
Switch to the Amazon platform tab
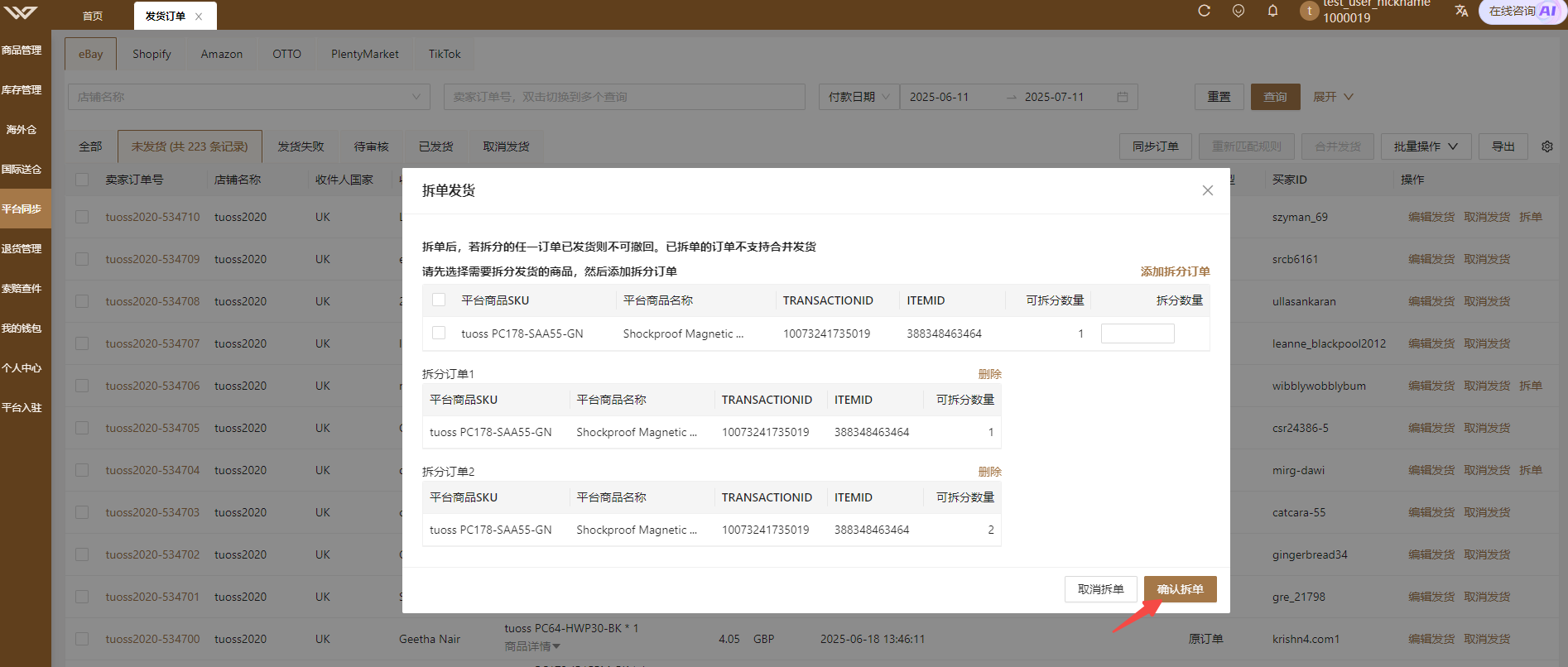coord(222,54)
